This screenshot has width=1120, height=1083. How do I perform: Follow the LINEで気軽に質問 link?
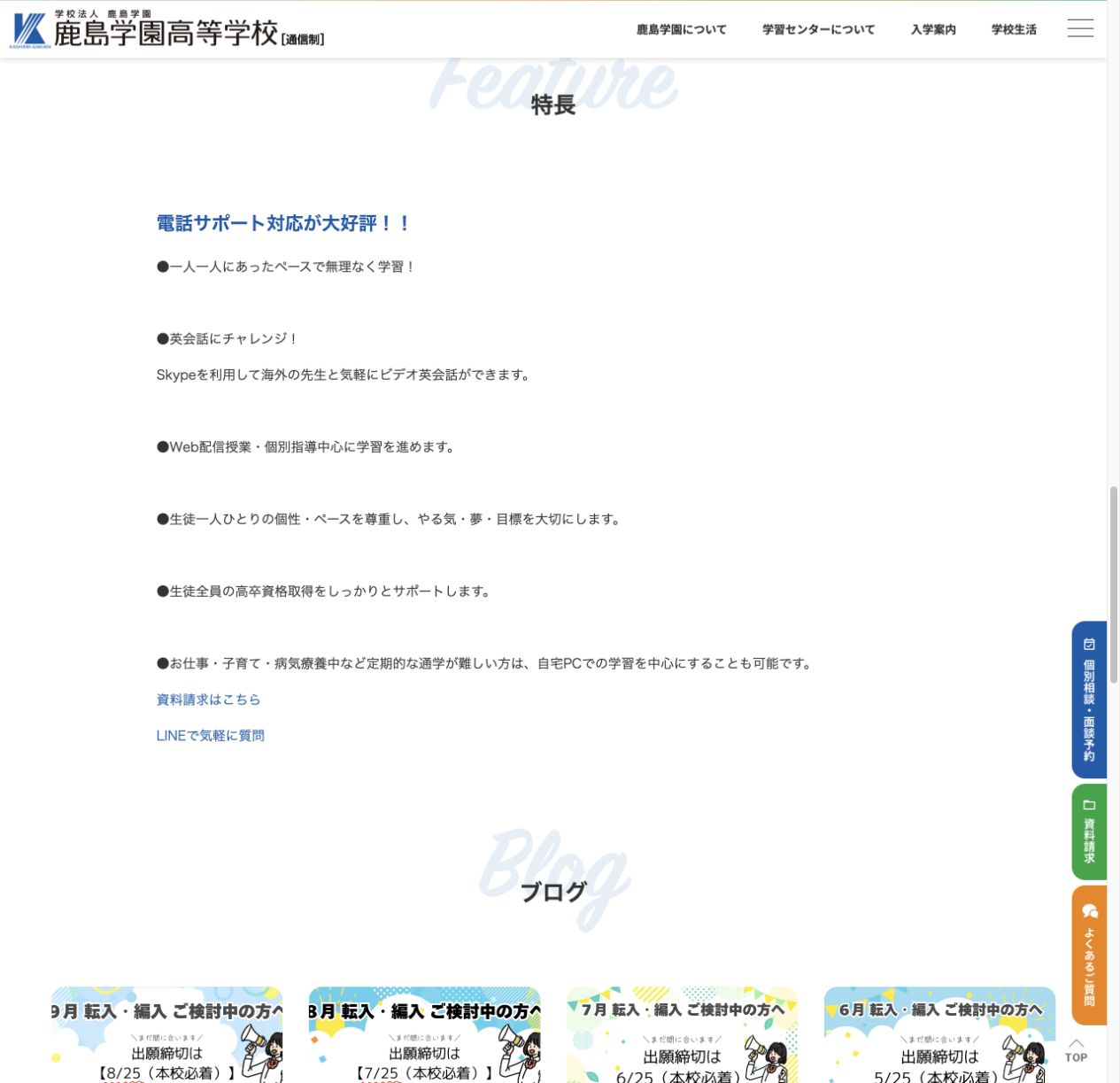210,736
